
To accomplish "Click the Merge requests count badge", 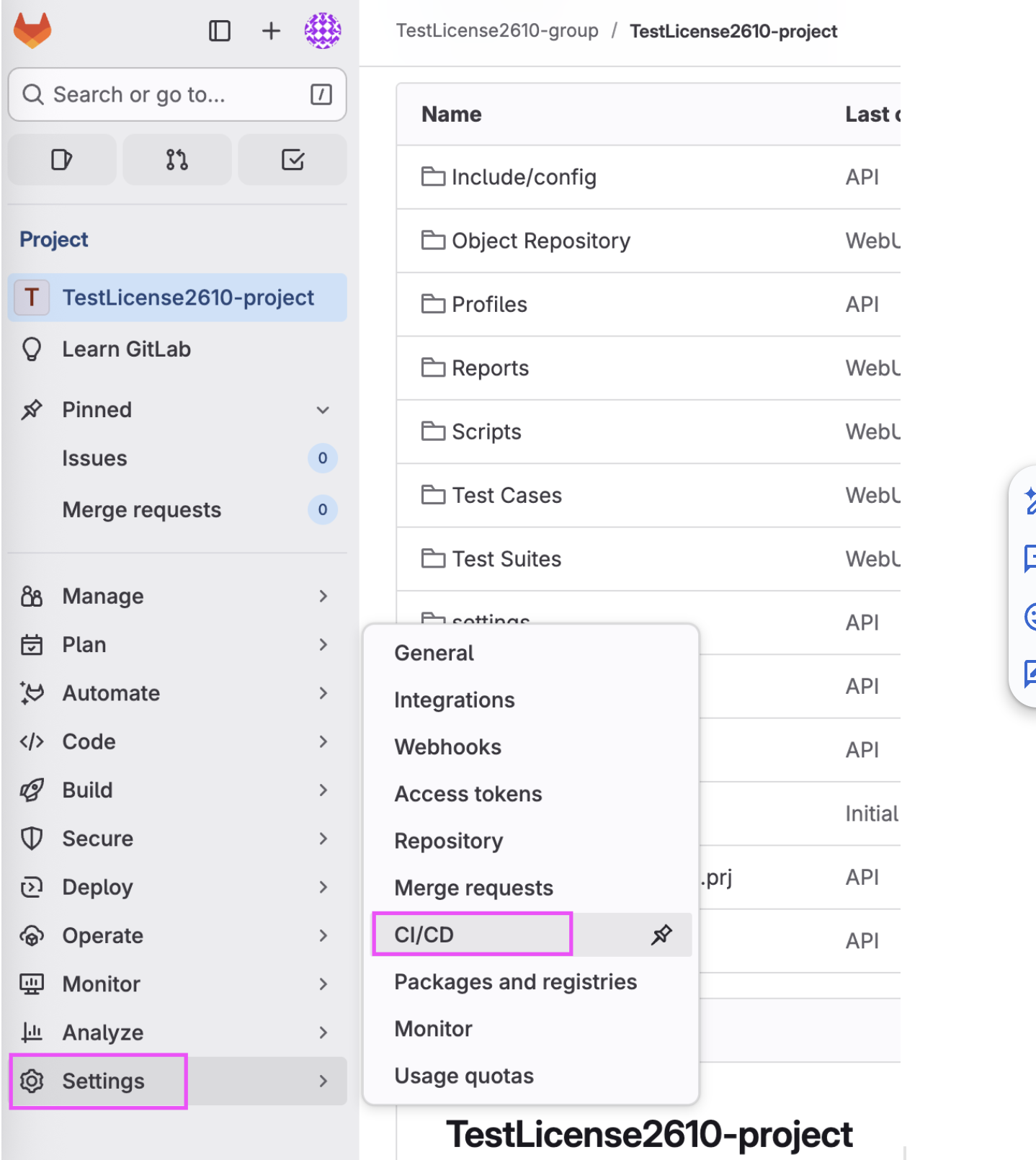I will [x=323, y=510].
